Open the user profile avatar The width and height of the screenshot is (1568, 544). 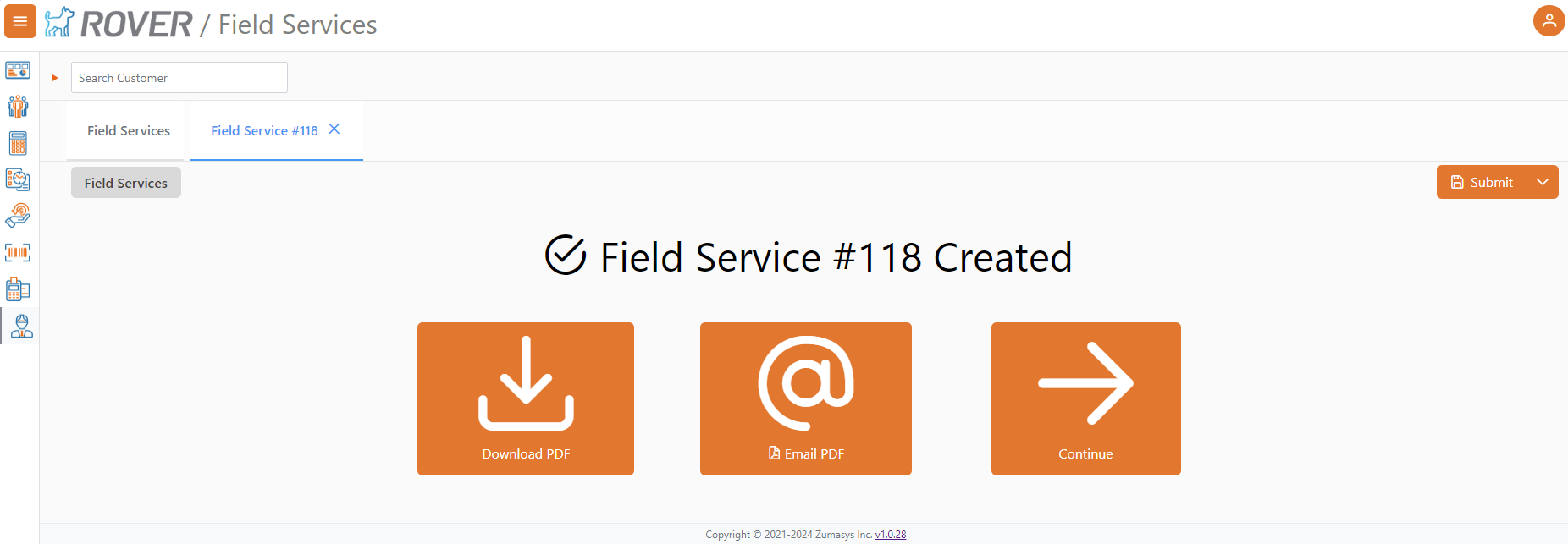pyautogui.click(x=1549, y=21)
